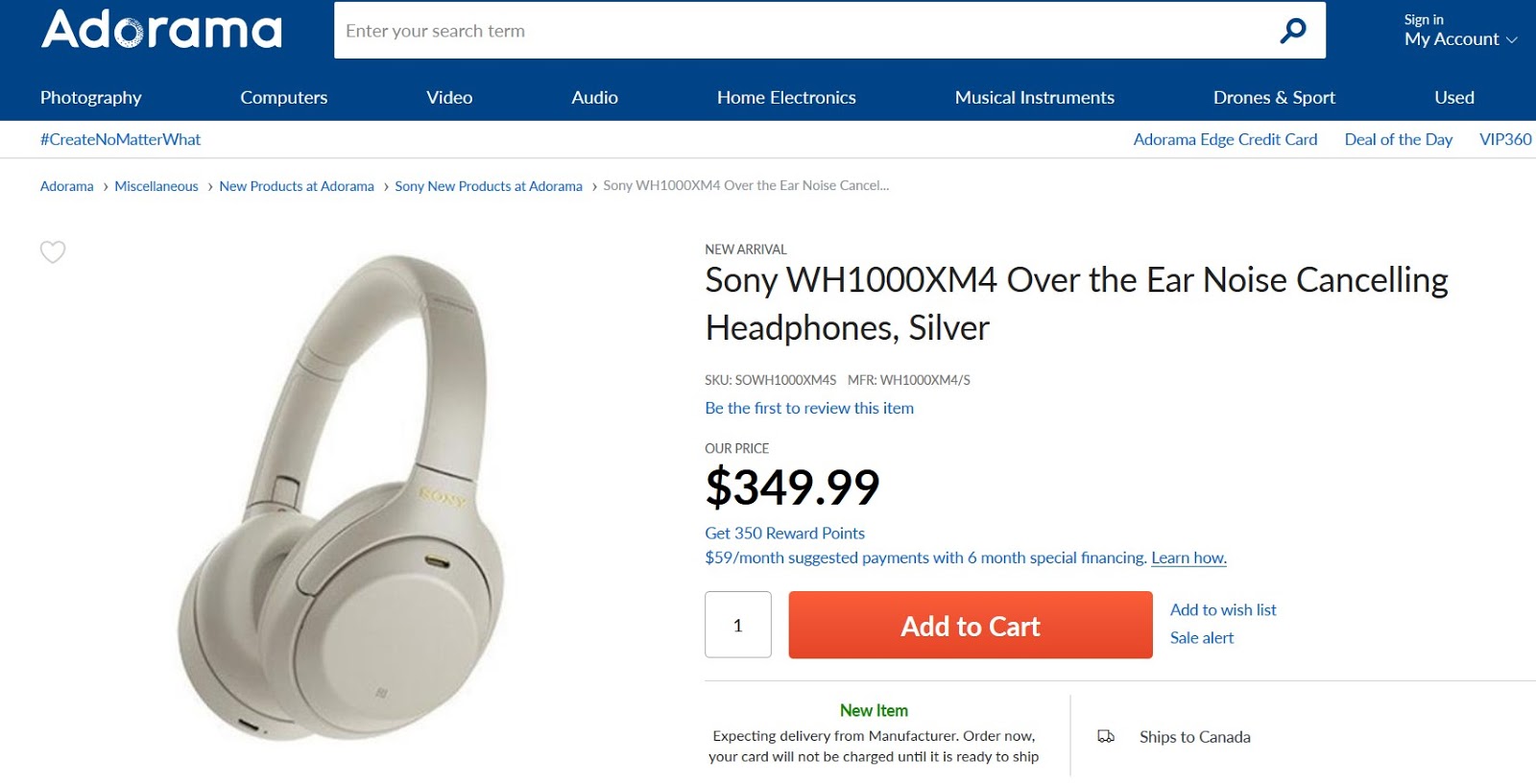This screenshot has width=1536, height=784.
Task: Open the Audio category menu
Action: 594,97
